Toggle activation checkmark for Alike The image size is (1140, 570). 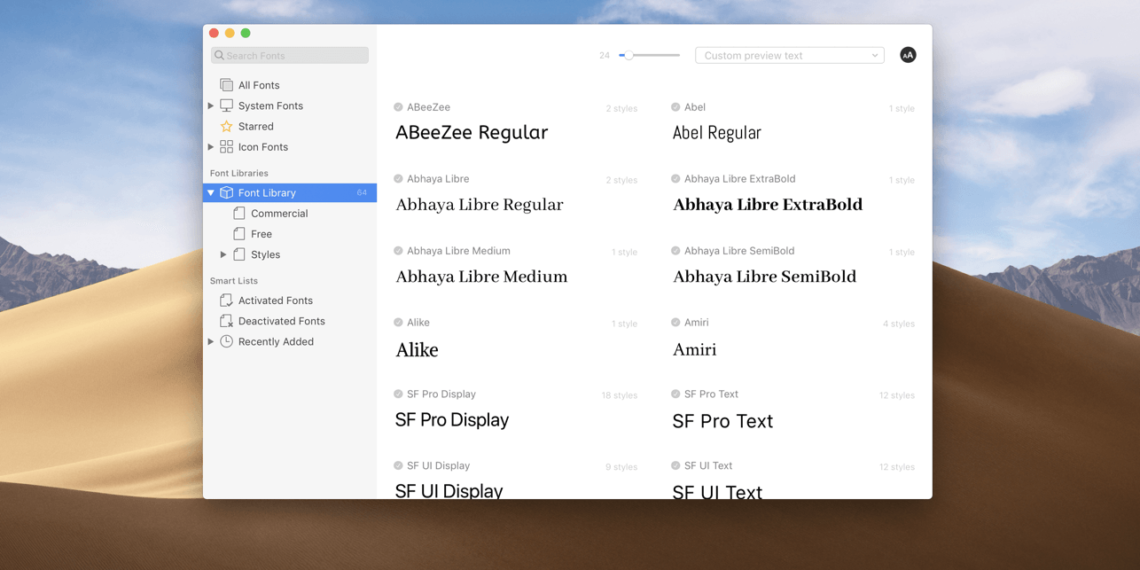[398, 322]
